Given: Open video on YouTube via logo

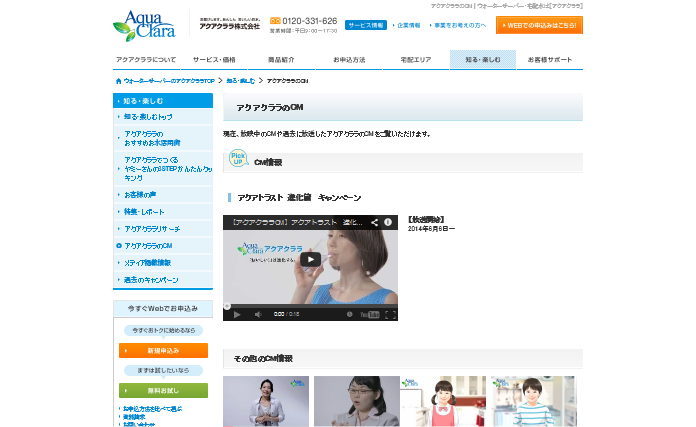Looking at the screenshot, I should click(369, 314).
